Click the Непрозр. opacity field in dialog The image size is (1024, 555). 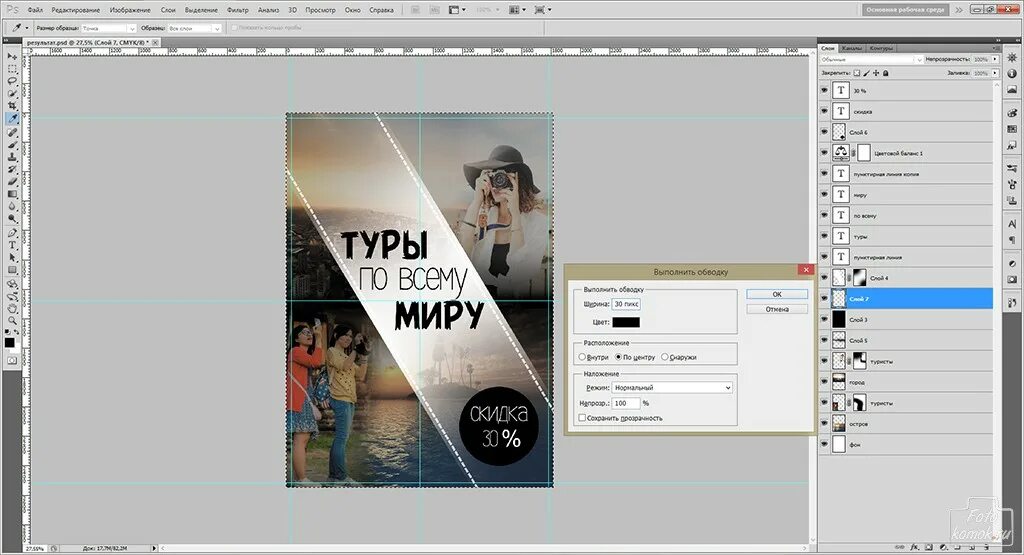click(x=626, y=403)
